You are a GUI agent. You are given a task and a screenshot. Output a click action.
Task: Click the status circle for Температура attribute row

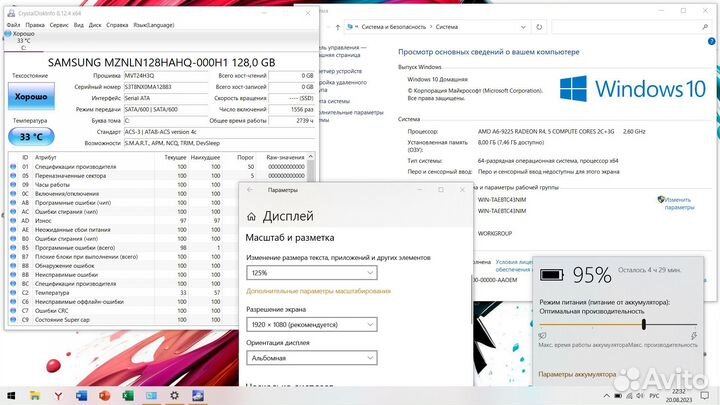point(13,292)
